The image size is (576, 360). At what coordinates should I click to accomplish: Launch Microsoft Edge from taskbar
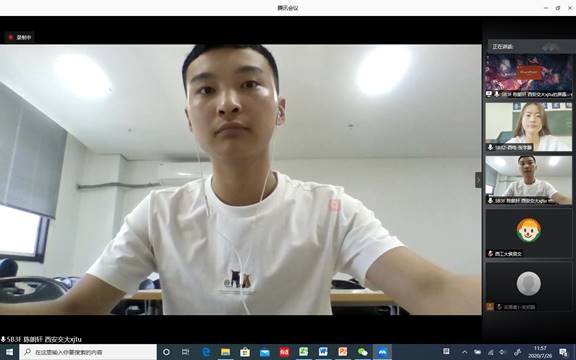point(206,352)
